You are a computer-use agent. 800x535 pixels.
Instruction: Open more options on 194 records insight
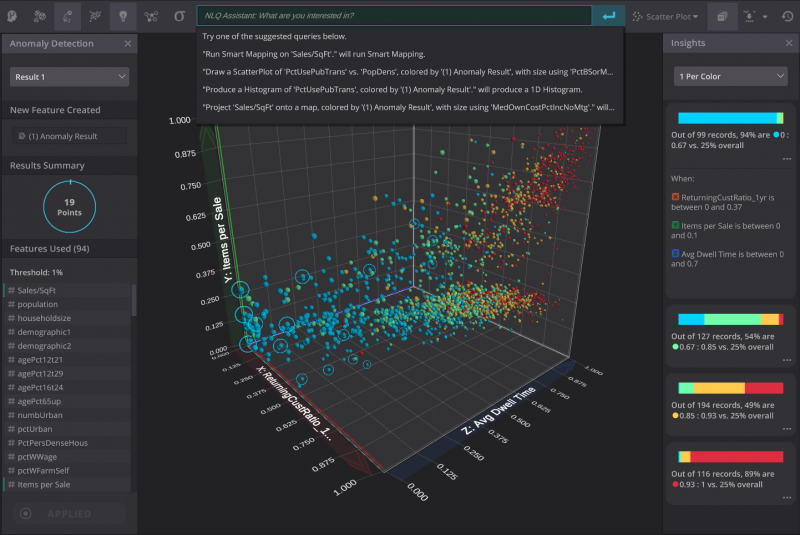coord(787,429)
